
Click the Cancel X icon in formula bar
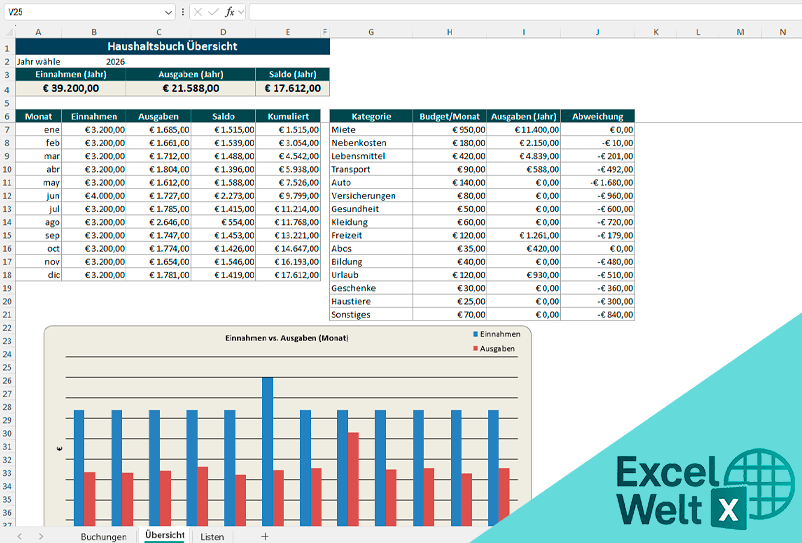pyautogui.click(x=198, y=11)
